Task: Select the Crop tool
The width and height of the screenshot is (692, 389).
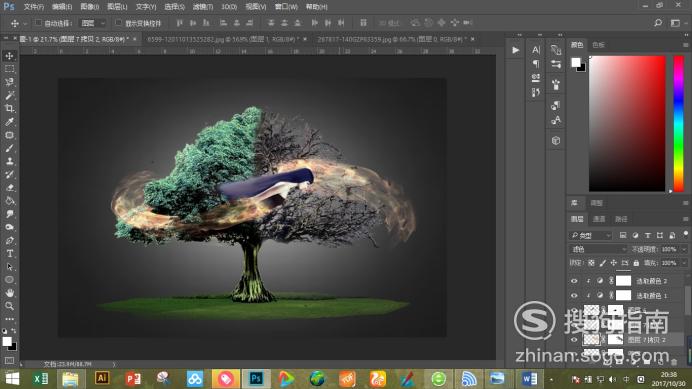Action: 9,109
